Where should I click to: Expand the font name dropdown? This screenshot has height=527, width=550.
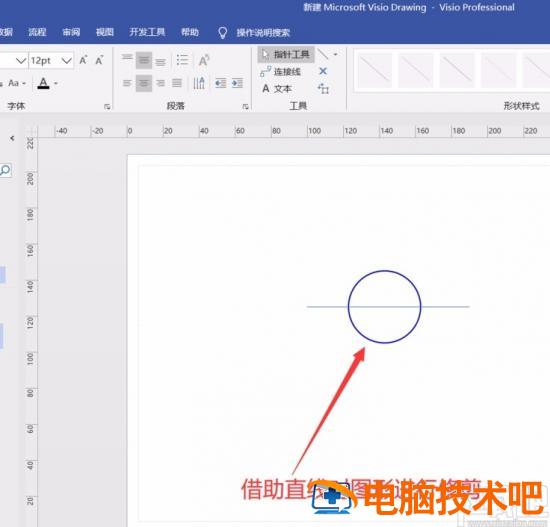pos(21,61)
